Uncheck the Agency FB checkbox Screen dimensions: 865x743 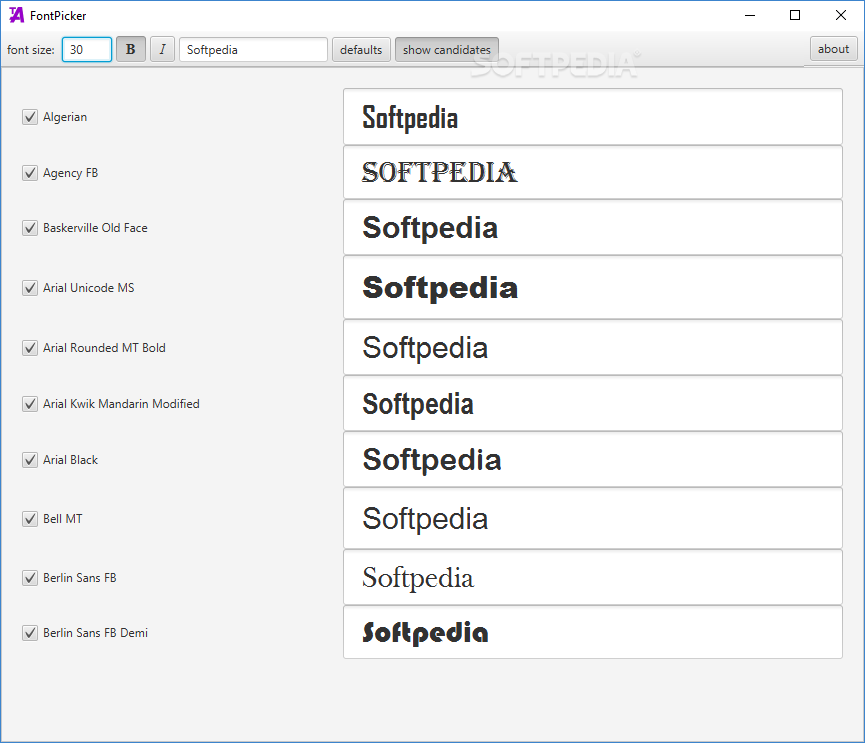(30, 173)
